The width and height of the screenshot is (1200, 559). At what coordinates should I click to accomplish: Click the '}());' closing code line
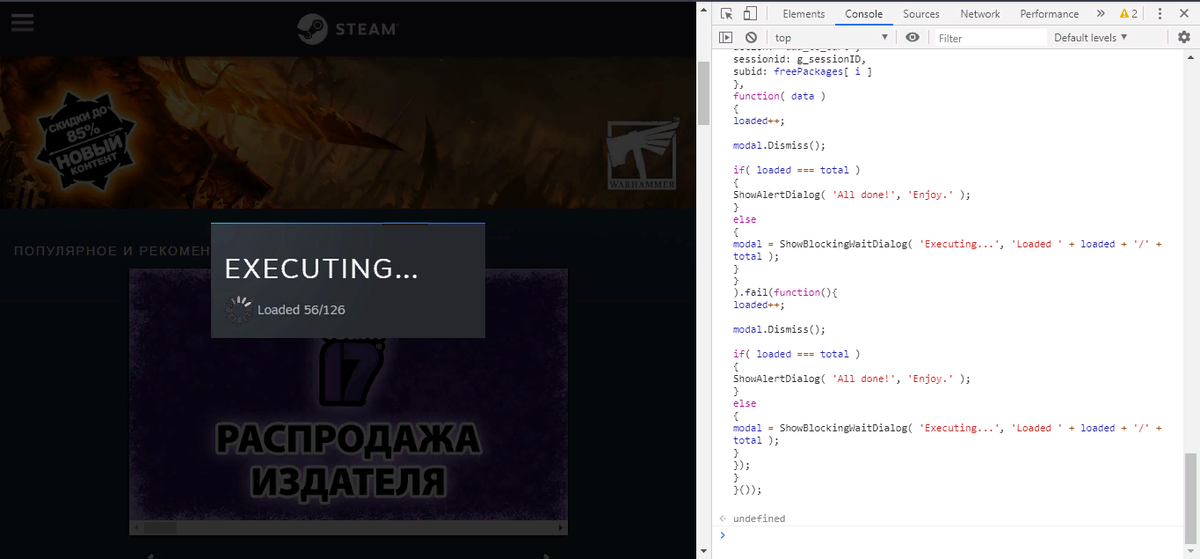[x=748, y=490]
